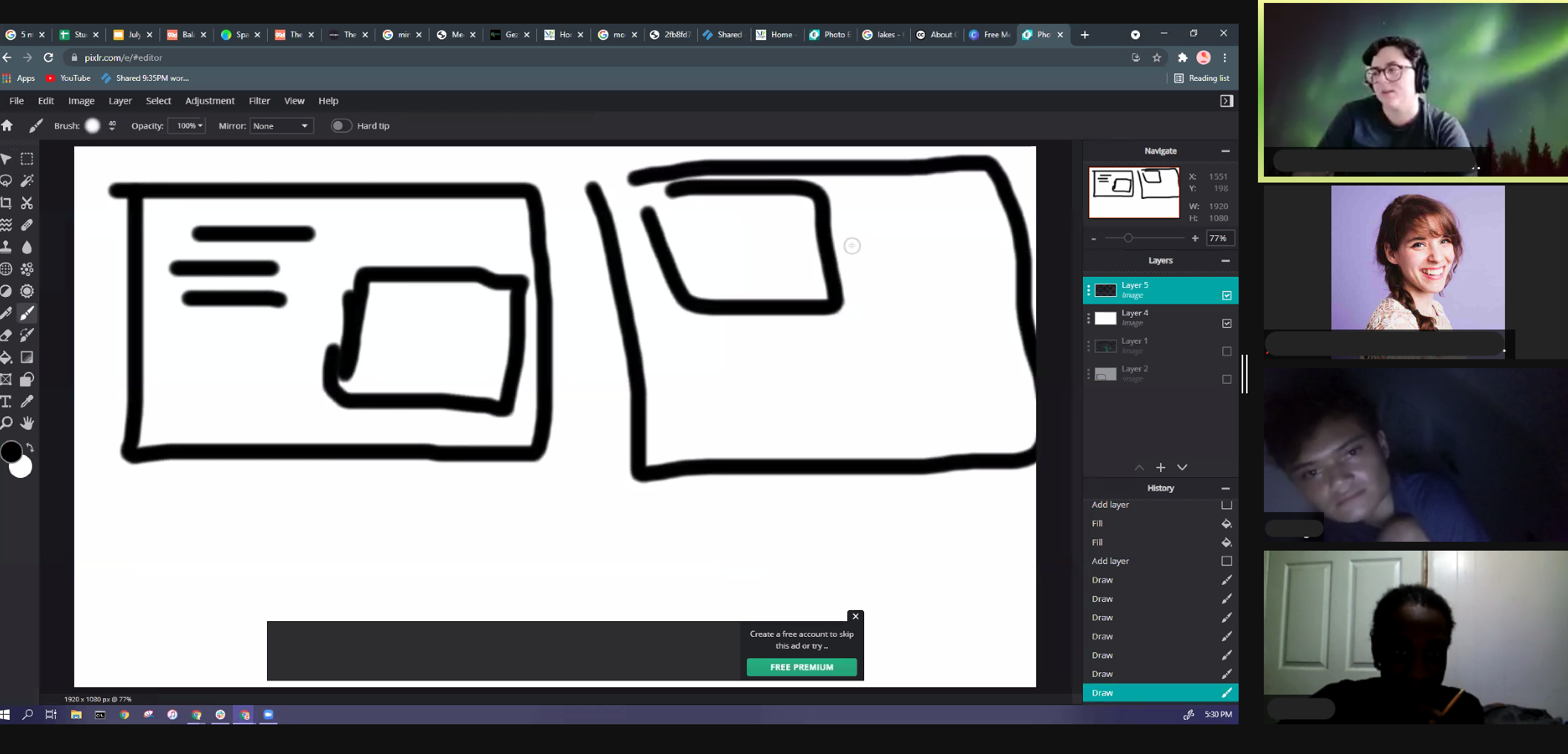Select the Text tool
This screenshot has width=1568, height=754.
6,401
